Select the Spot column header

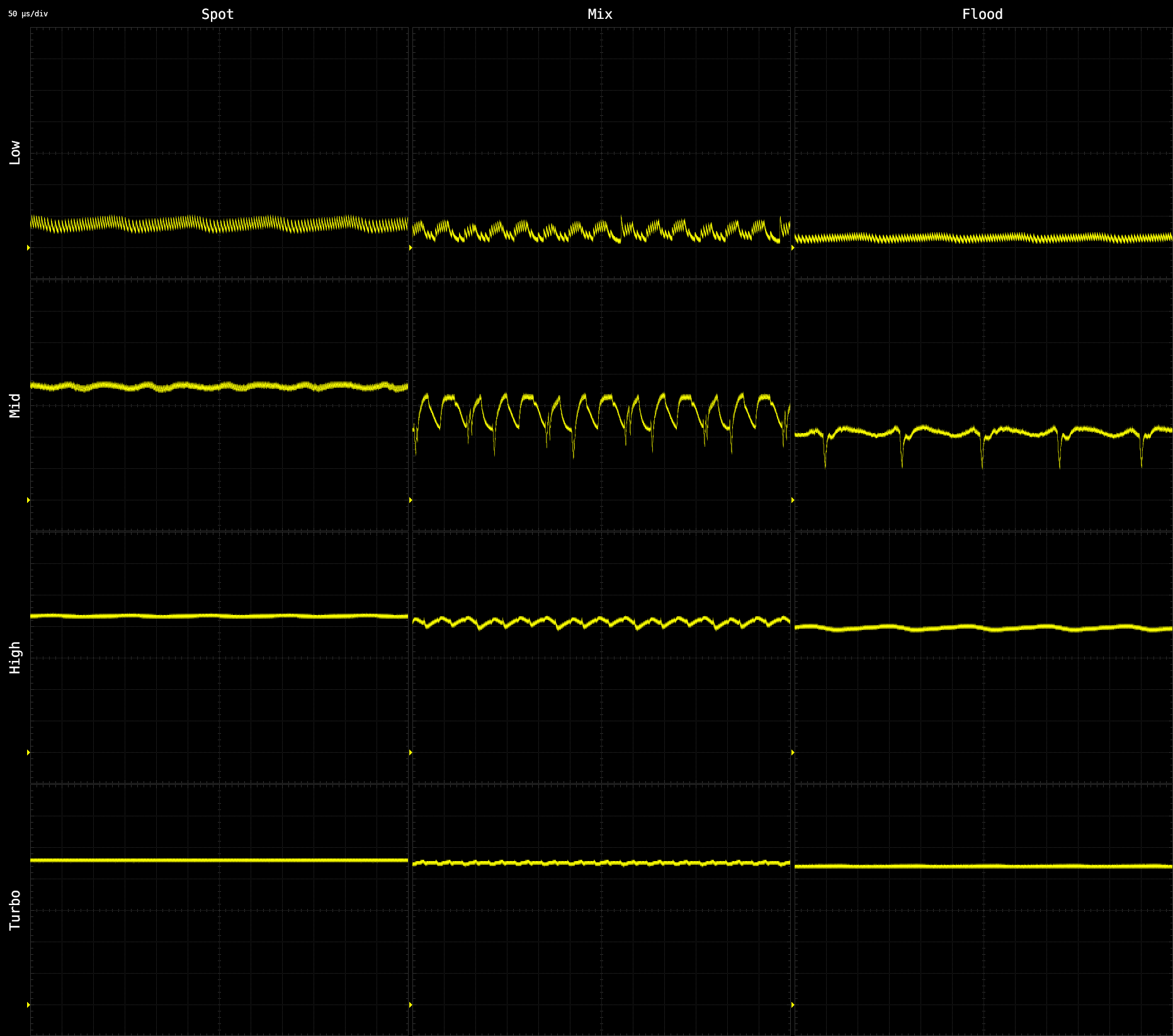(217, 14)
